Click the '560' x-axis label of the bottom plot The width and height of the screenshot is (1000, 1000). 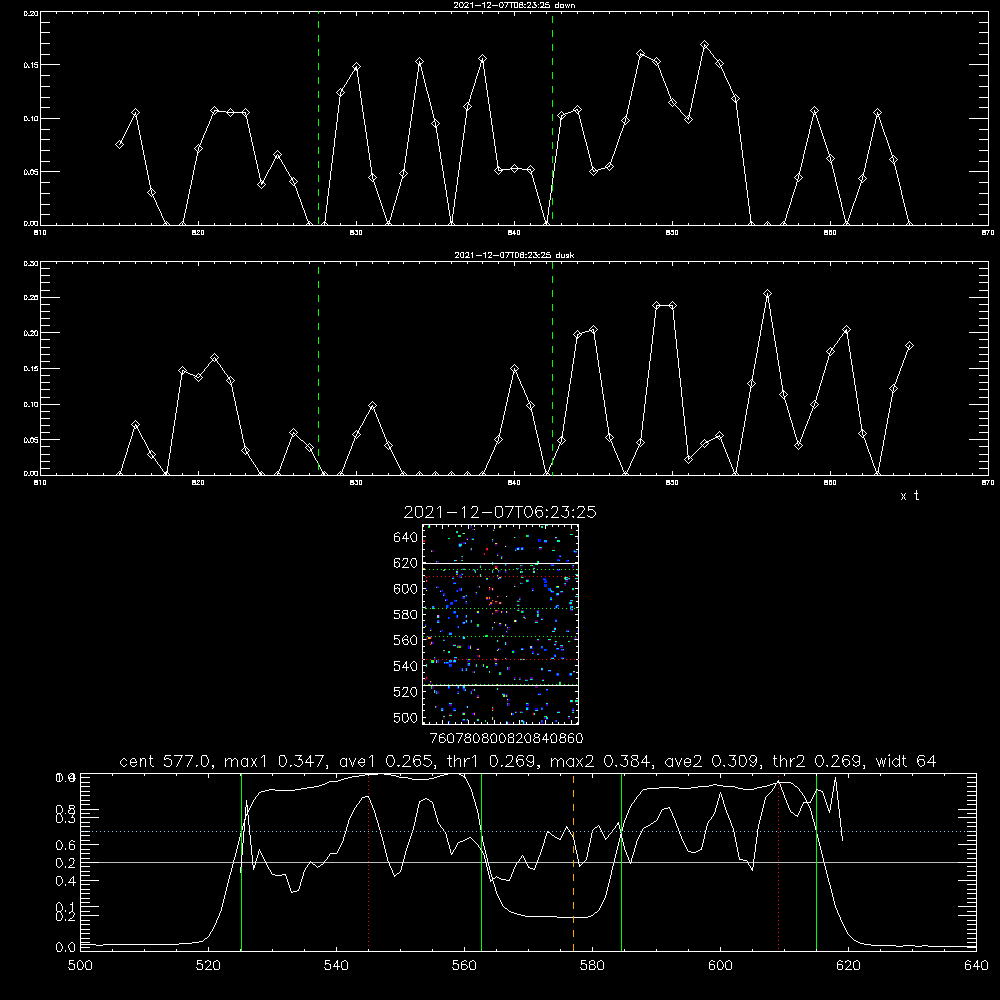[464, 966]
